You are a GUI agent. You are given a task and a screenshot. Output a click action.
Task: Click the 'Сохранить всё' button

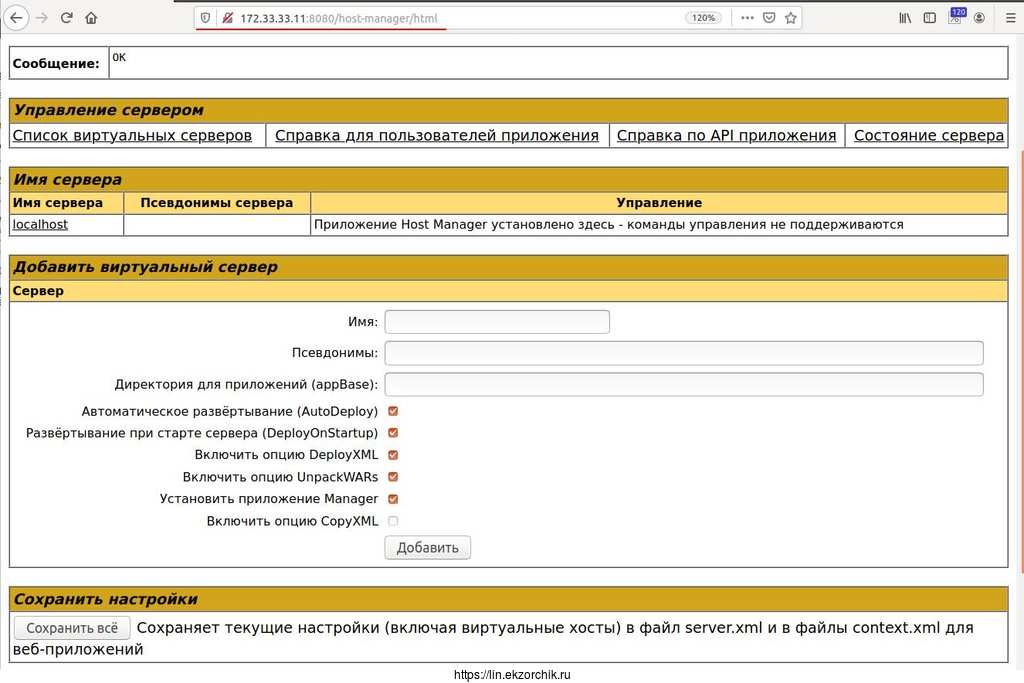click(72, 628)
